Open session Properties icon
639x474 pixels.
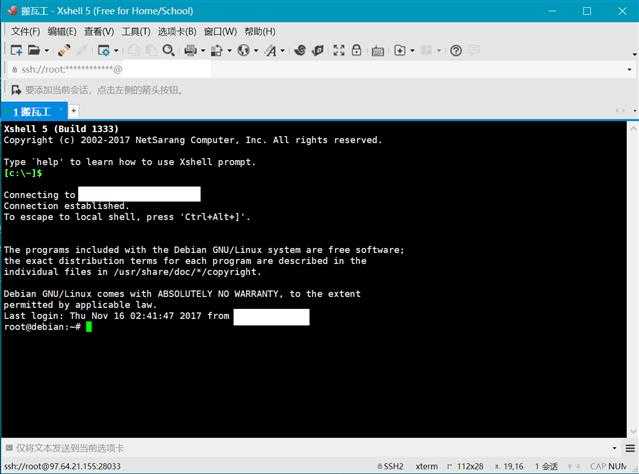pos(104,51)
